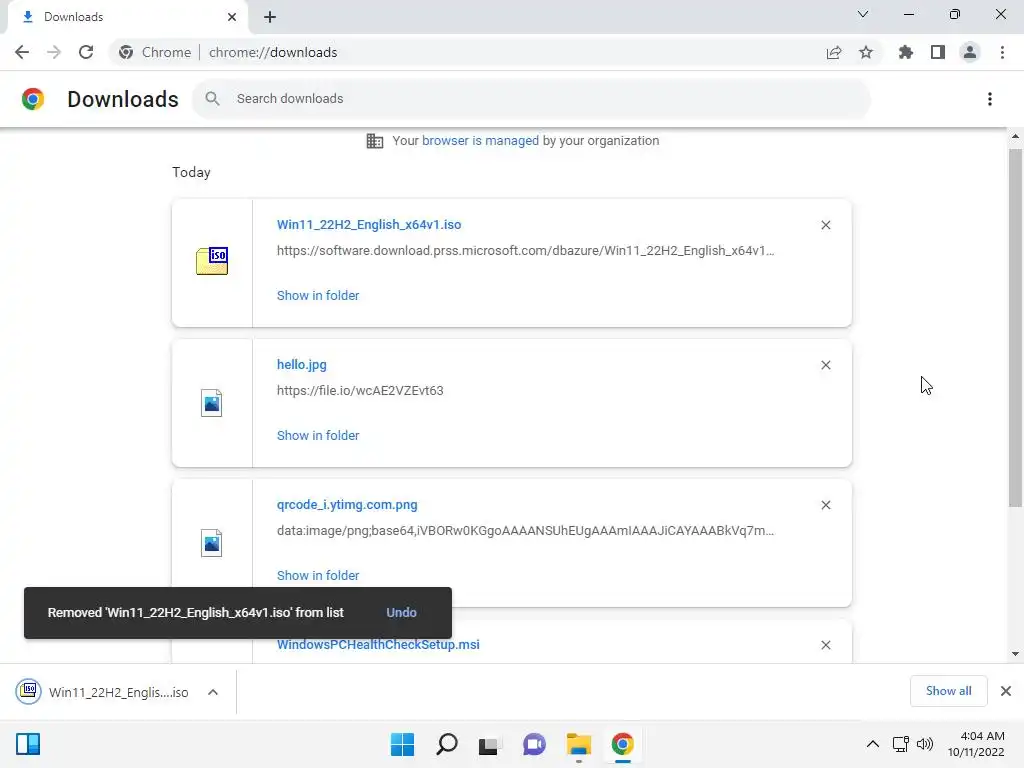This screenshot has height=768, width=1024.
Task: Click Show all downloads button
Action: click(948, 691)
